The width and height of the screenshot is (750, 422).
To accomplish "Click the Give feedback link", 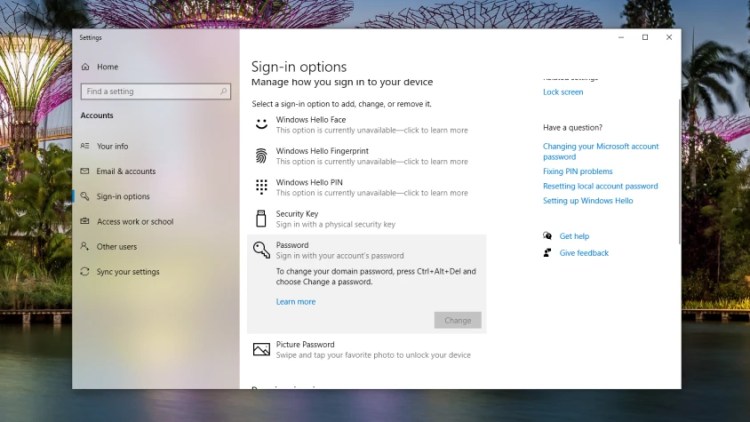I will pyautogui.click(x=584, y=253).
